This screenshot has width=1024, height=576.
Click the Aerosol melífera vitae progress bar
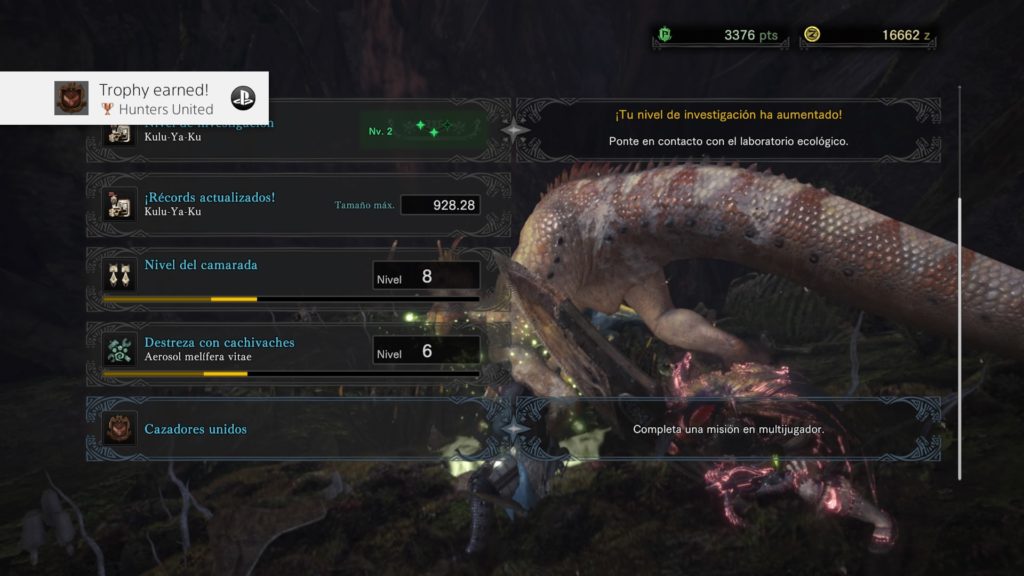(x=291, y=374)
